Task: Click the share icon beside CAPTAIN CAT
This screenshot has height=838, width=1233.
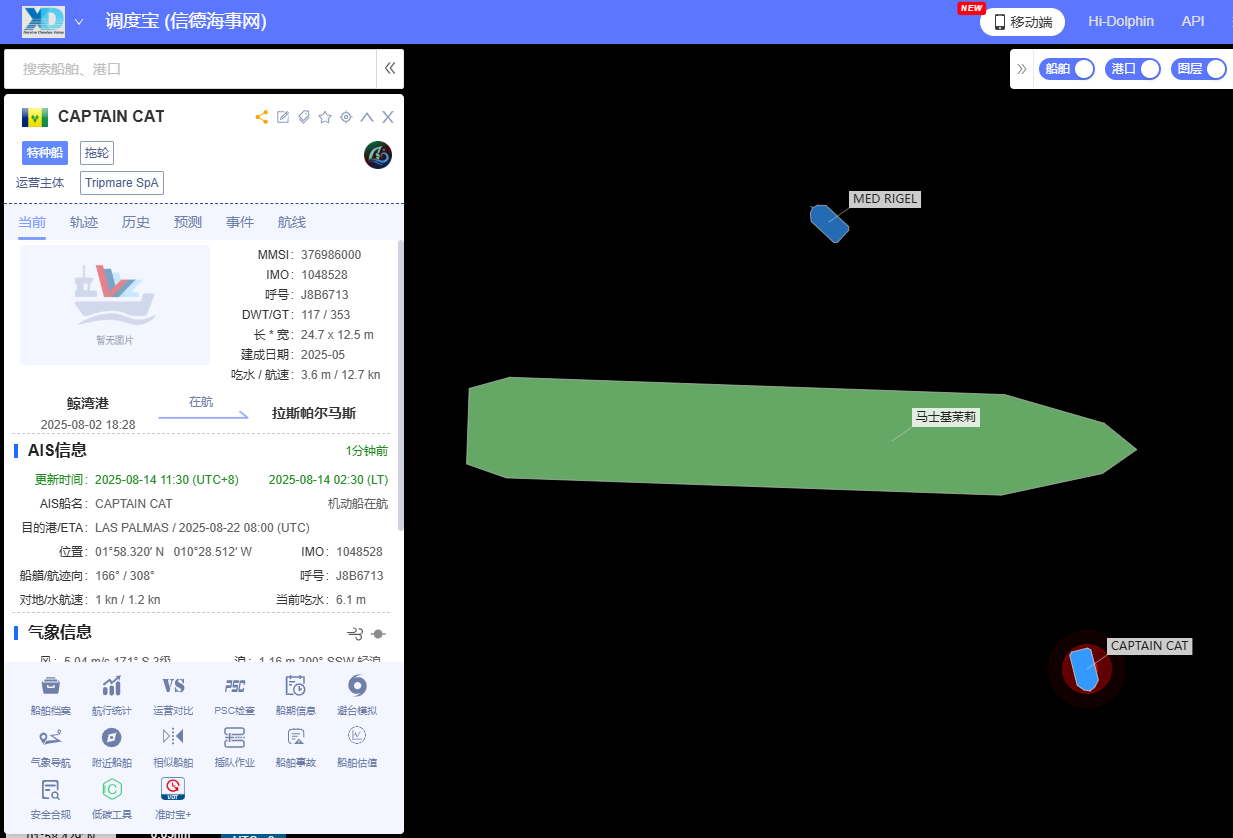Action: click(x=262, y=117)
